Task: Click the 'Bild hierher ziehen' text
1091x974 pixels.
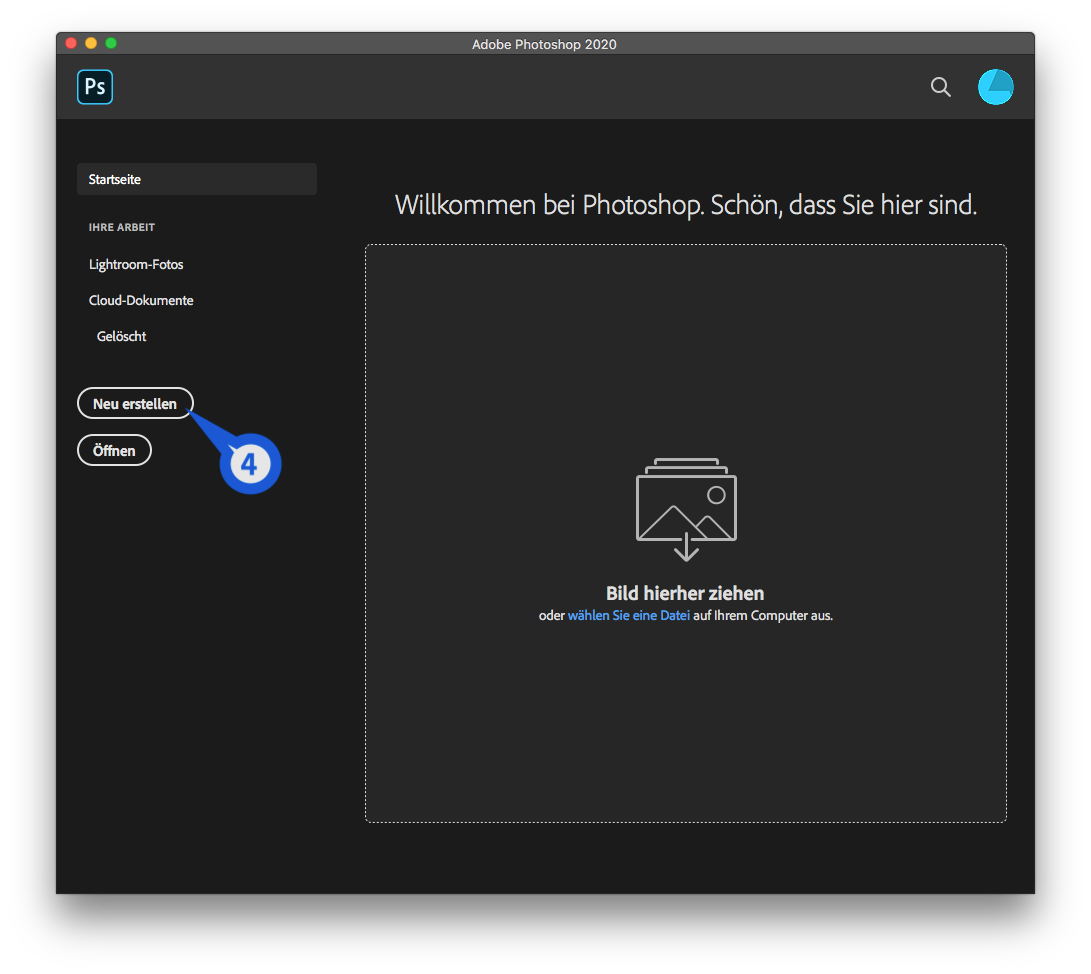Action: click(x=685, y=593)
